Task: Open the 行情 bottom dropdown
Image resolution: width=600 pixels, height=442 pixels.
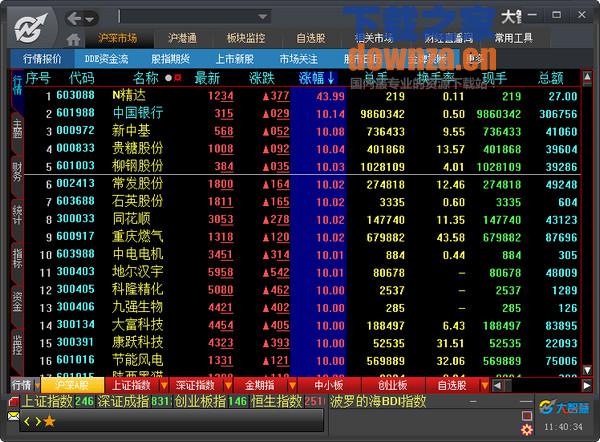Action: point(25,385)
